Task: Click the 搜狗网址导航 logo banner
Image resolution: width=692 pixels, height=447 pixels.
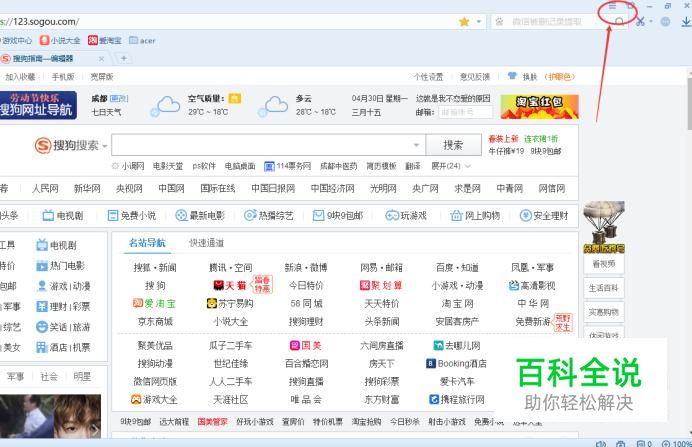Action: [x=38, y=105]
